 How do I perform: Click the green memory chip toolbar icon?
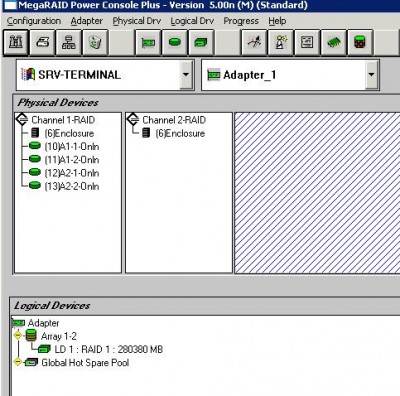point(333,42)
